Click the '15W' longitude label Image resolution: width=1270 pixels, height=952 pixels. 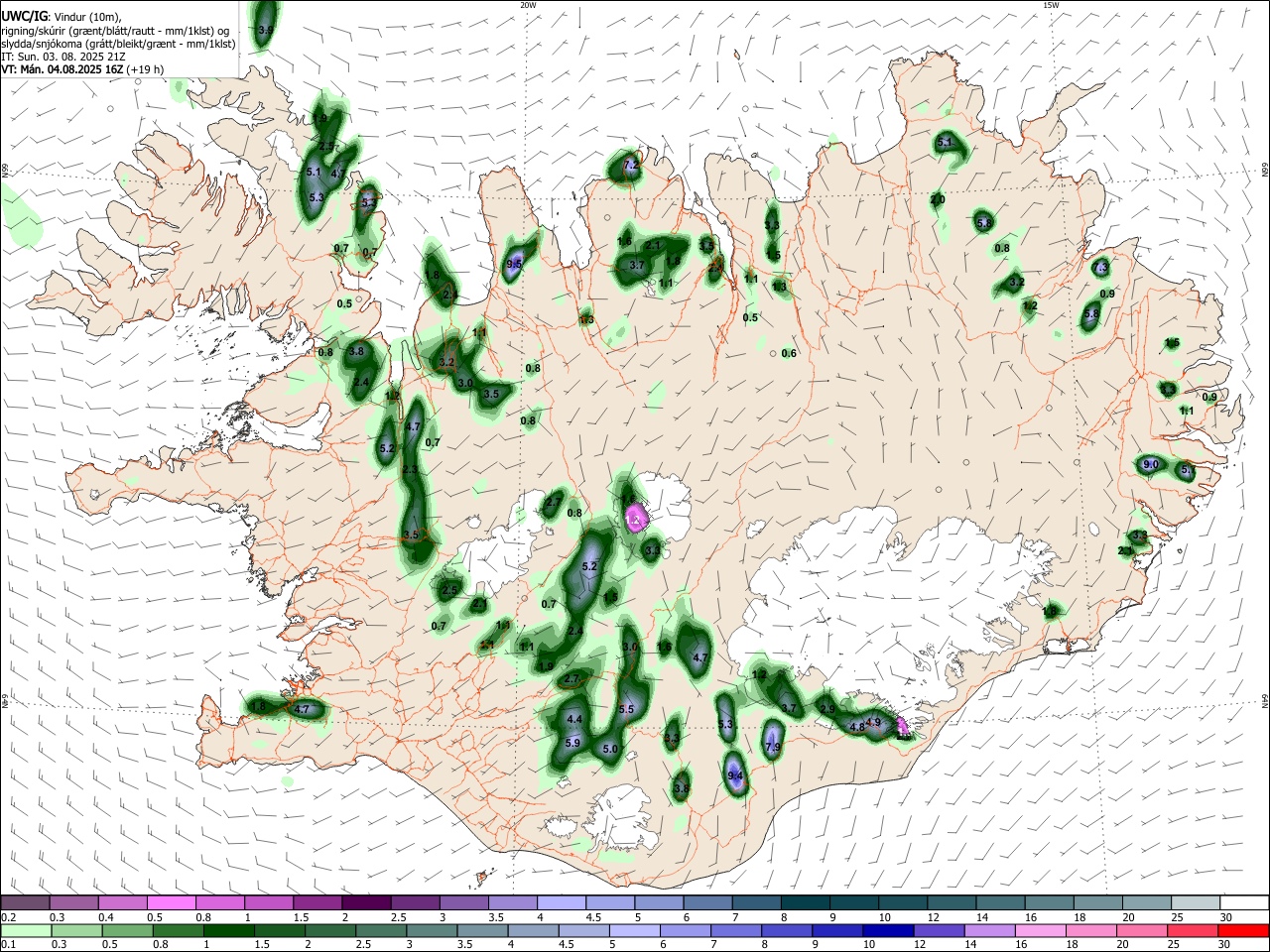(x=1051, y=5)
